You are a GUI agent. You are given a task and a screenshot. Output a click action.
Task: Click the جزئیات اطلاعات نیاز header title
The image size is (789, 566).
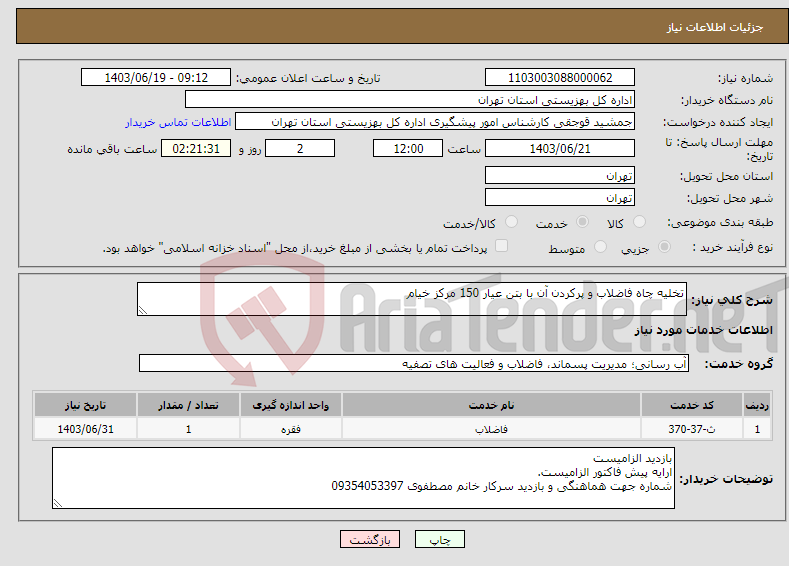coord(715,27)
